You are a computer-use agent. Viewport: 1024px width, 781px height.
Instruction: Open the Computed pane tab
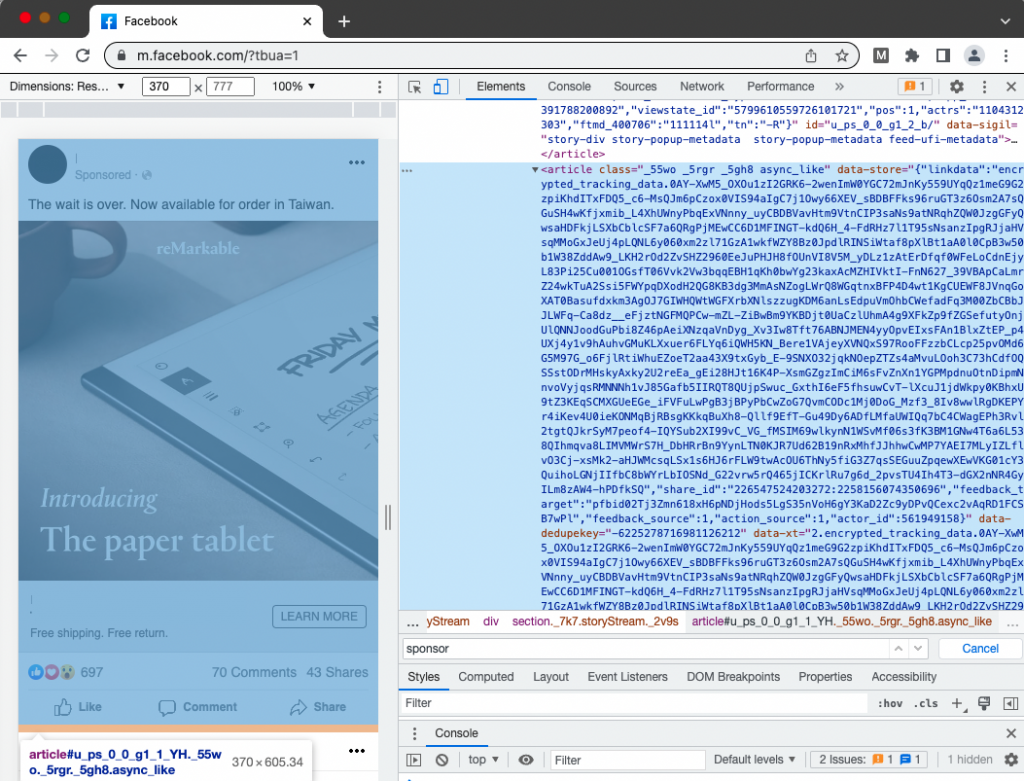486,677
